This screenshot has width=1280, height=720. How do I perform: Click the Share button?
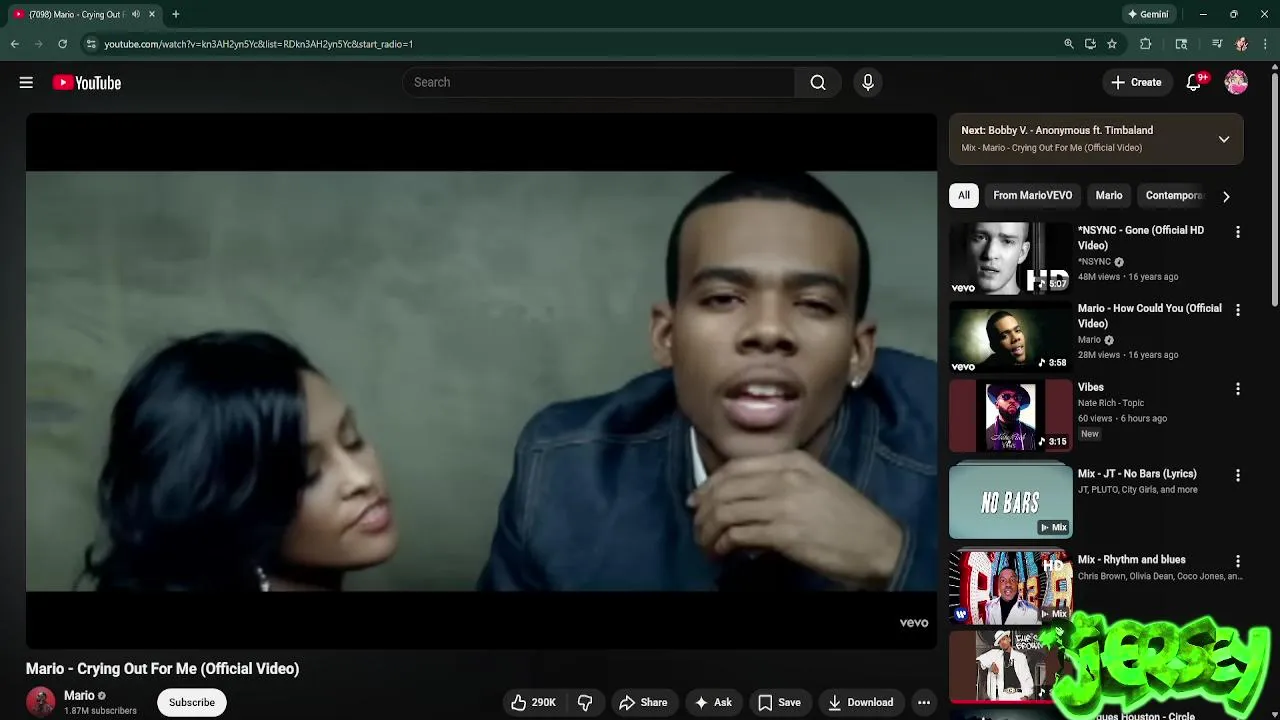(x=643, y=702)
